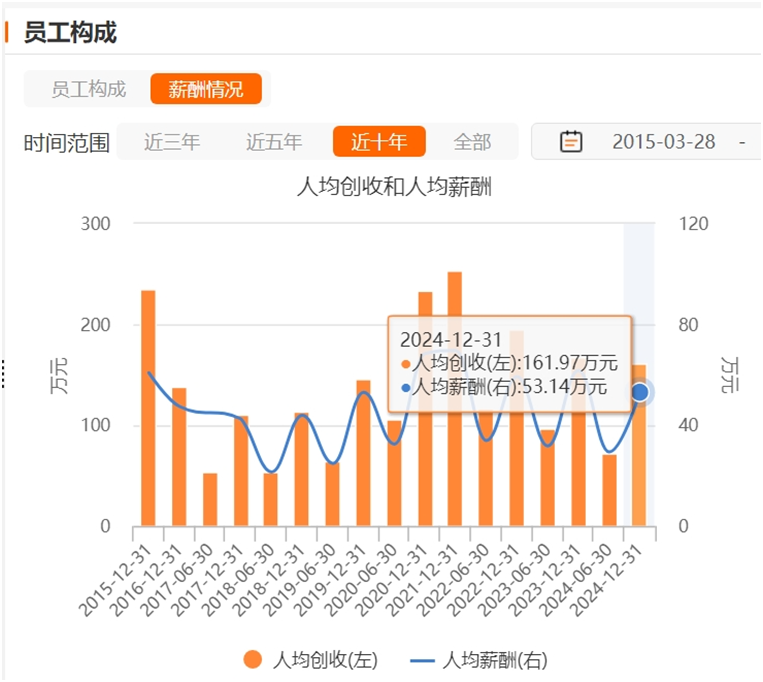Click the 2018-12-31 orange bar
The width and height of the screenshot is (763, 682).
point(302,469)
